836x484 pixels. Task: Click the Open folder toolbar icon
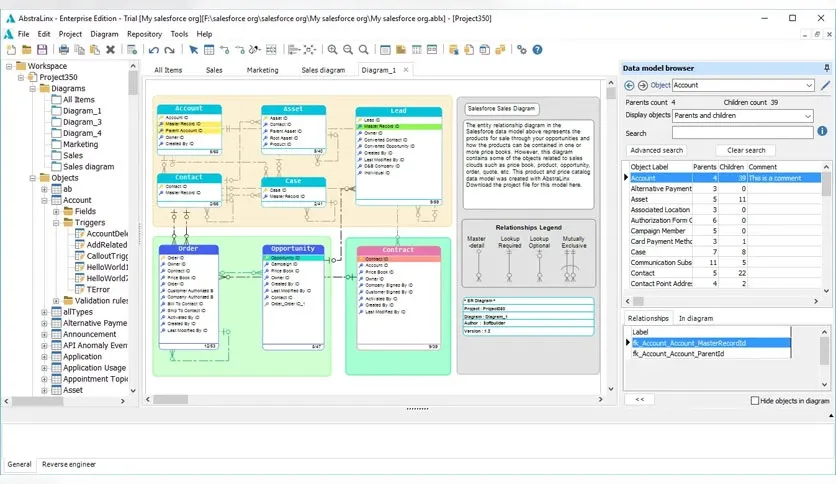click(27, 50)
